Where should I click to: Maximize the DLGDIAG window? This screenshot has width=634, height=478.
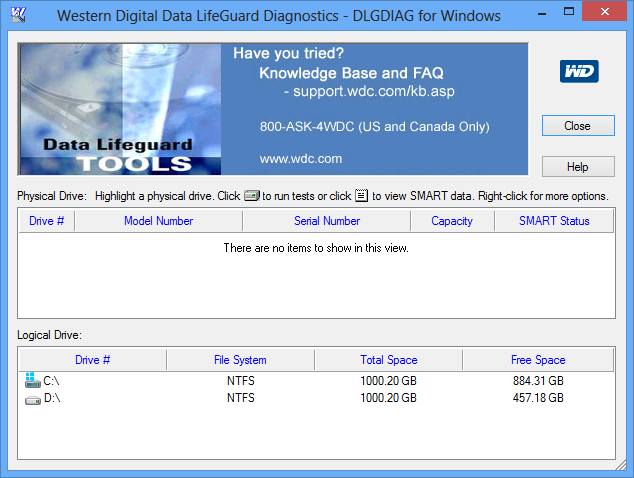(x=569, y=11)
